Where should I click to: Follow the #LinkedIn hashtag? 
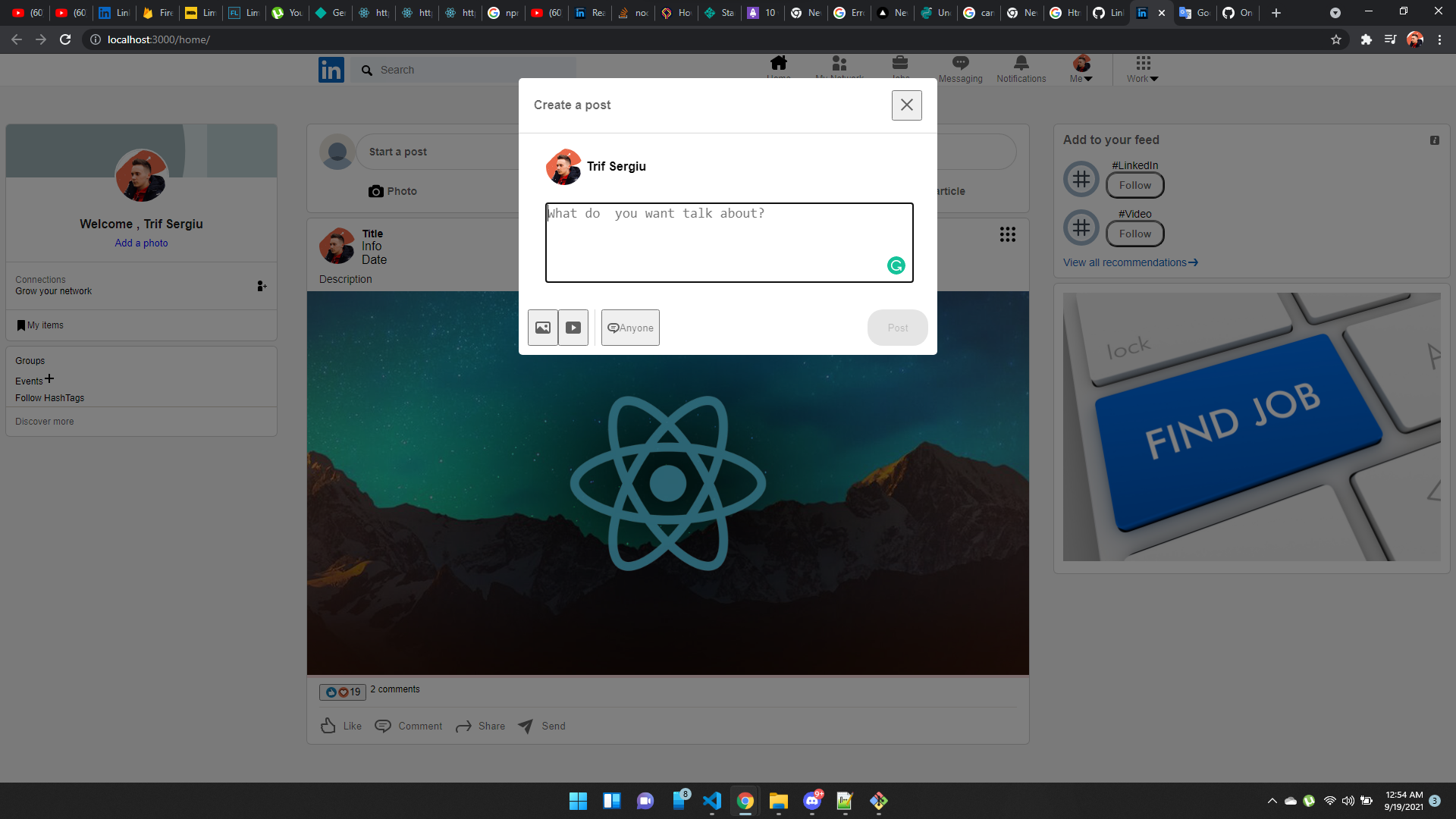click(1134, 185)
